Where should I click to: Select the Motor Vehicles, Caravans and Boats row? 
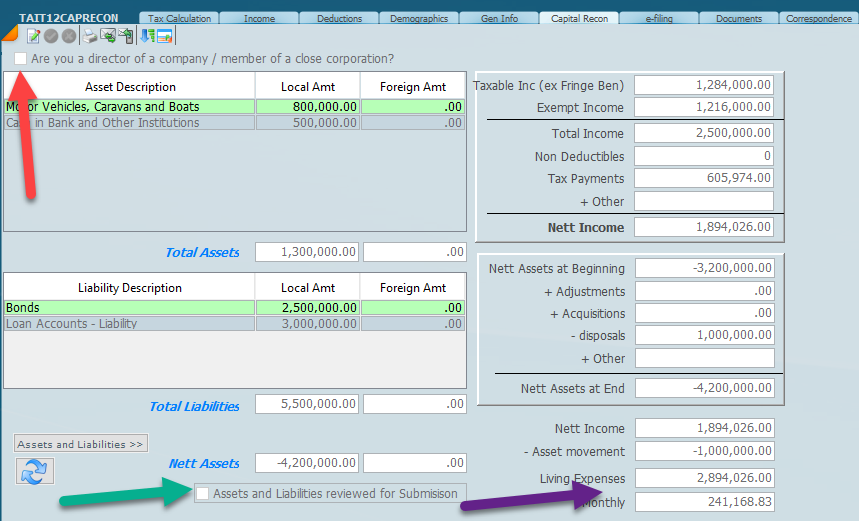pos(130,106)
